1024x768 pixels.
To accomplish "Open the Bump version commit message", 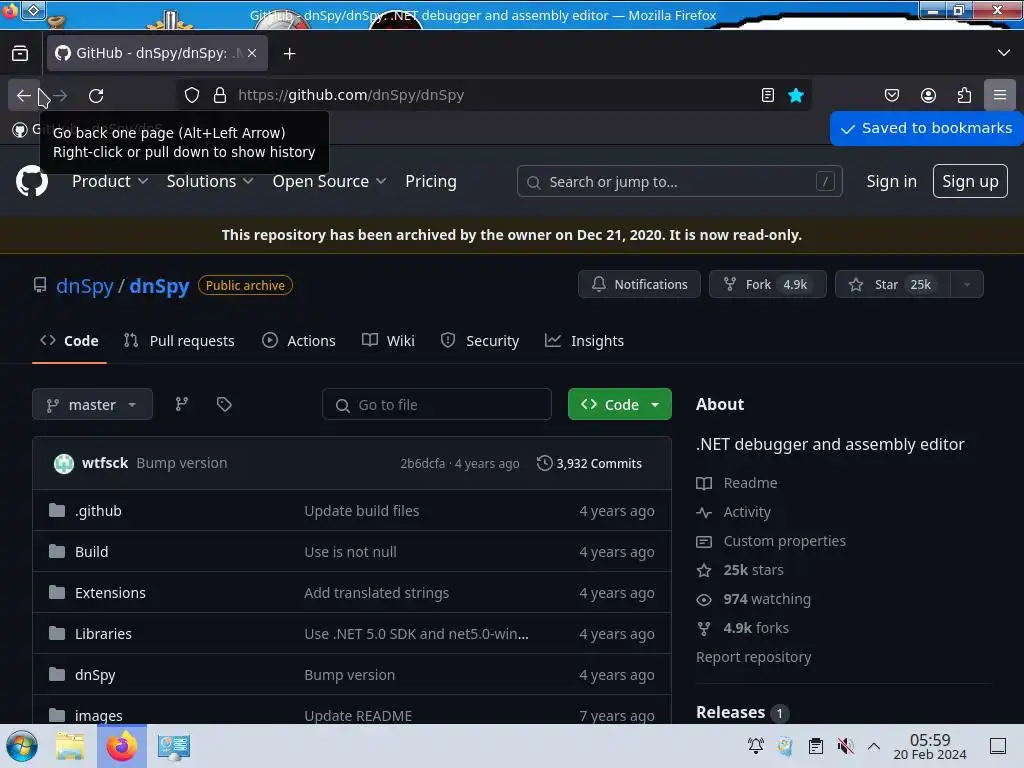I will [182, 463].
